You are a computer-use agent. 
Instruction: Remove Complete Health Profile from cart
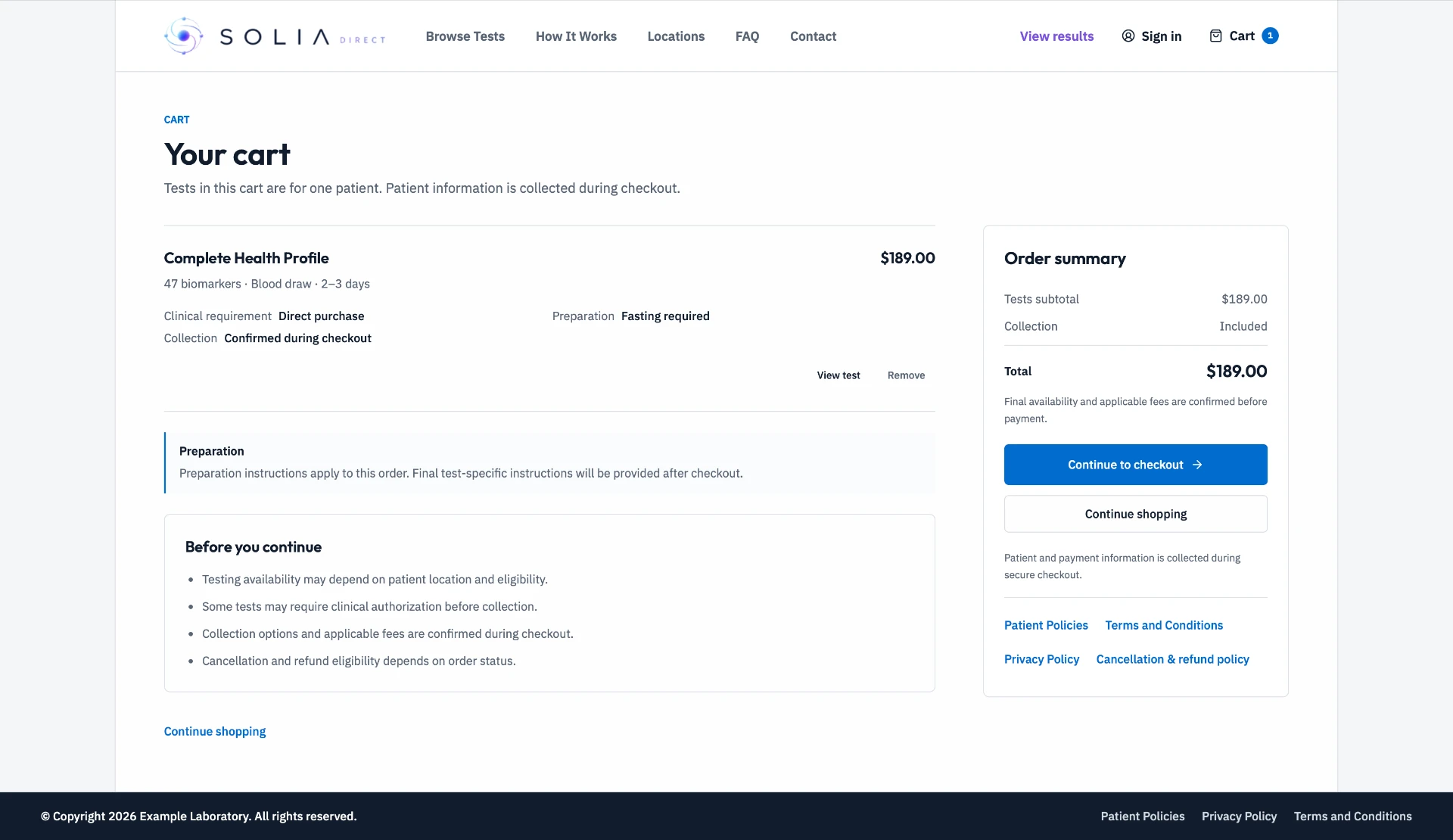click(x=906, y=375)
